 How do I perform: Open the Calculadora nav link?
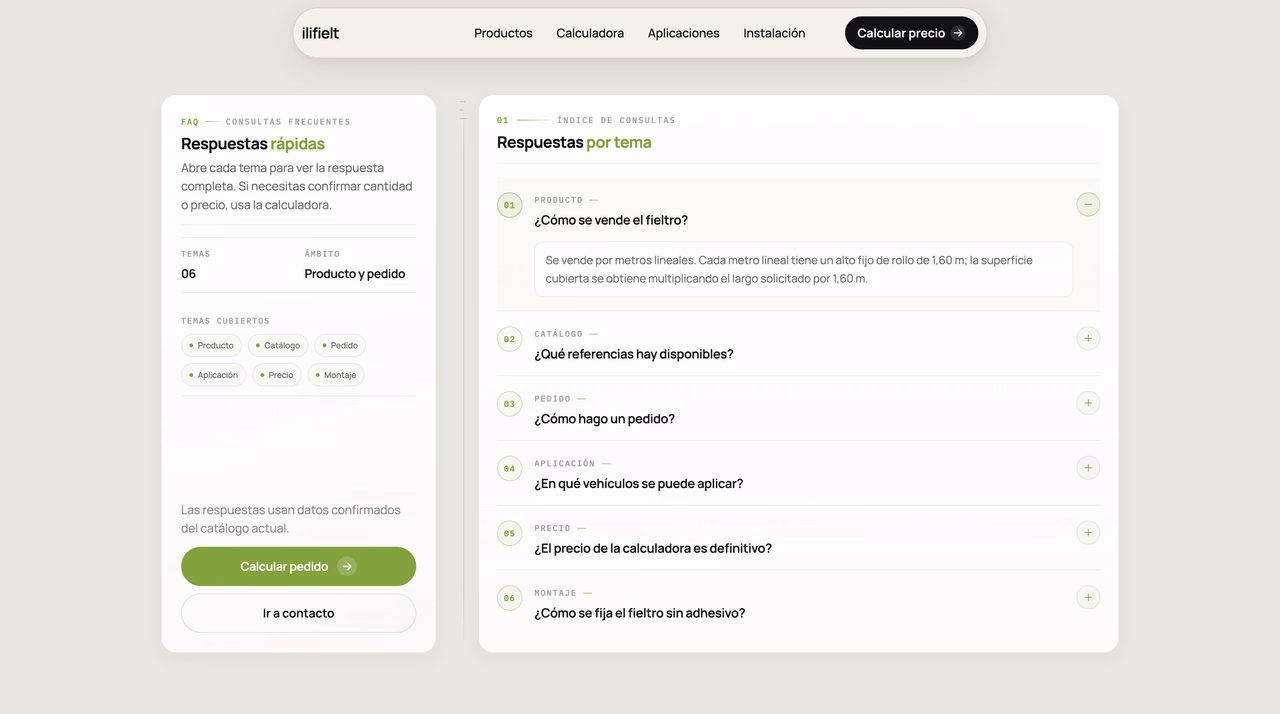click(x=590, y=33)
